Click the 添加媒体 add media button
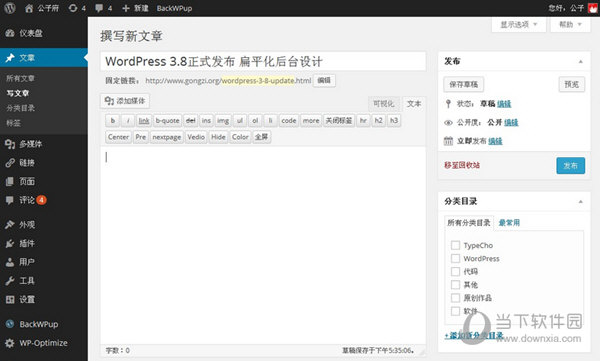 pos(125,101)
